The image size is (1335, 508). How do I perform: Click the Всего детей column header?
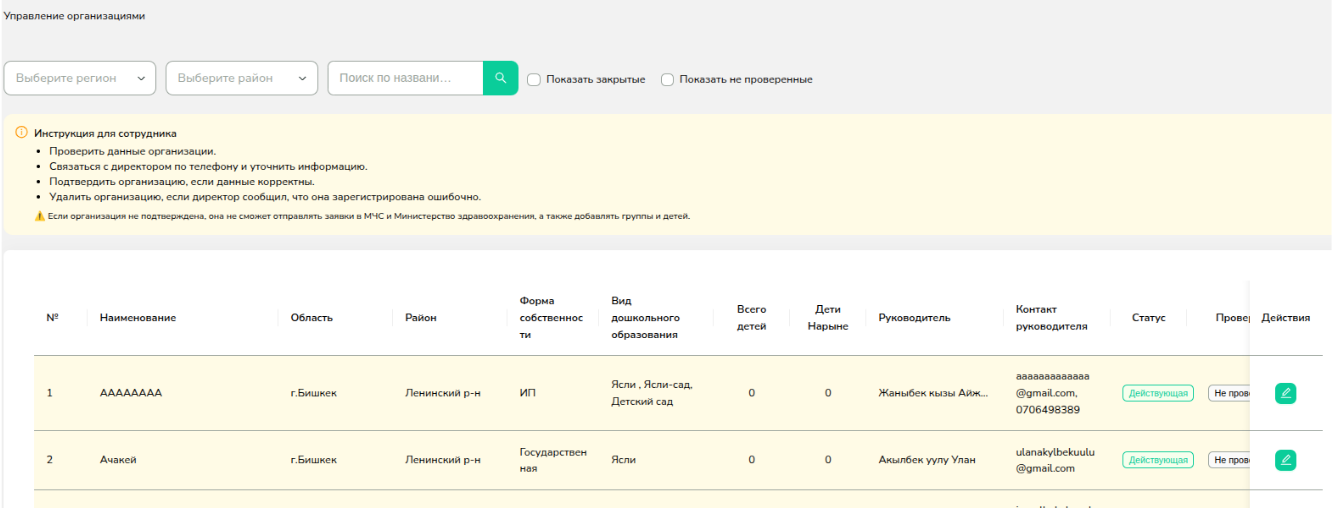pos(751,318)
